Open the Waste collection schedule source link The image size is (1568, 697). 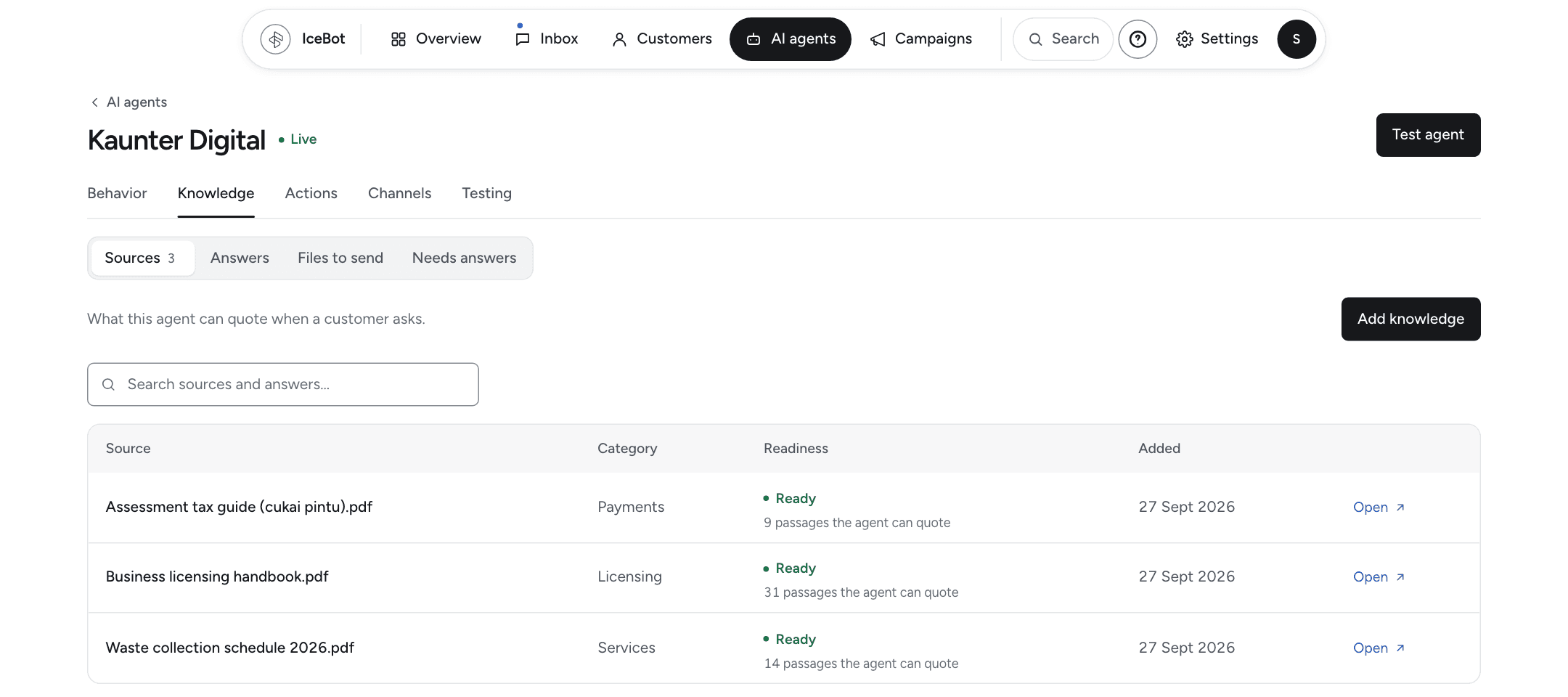(x=1379, y=648)
